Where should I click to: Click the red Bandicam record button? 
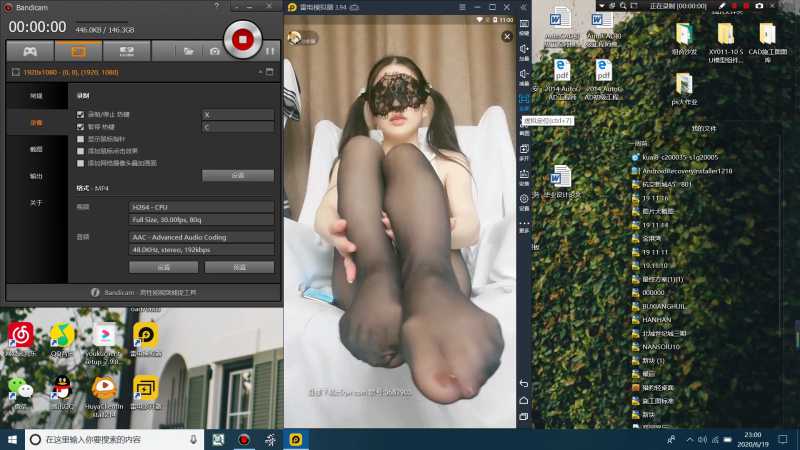[x=243, y=40]
